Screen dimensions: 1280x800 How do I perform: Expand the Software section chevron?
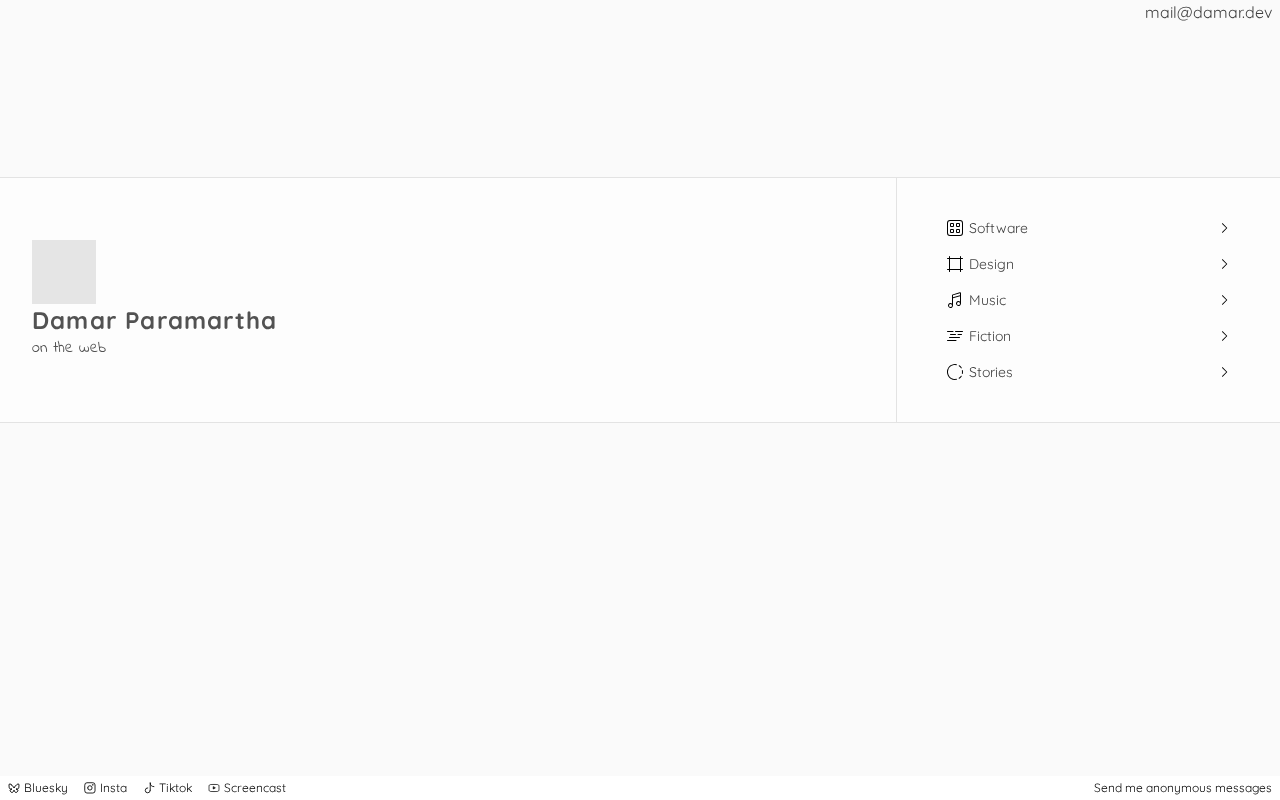(x=1224, y=228)
